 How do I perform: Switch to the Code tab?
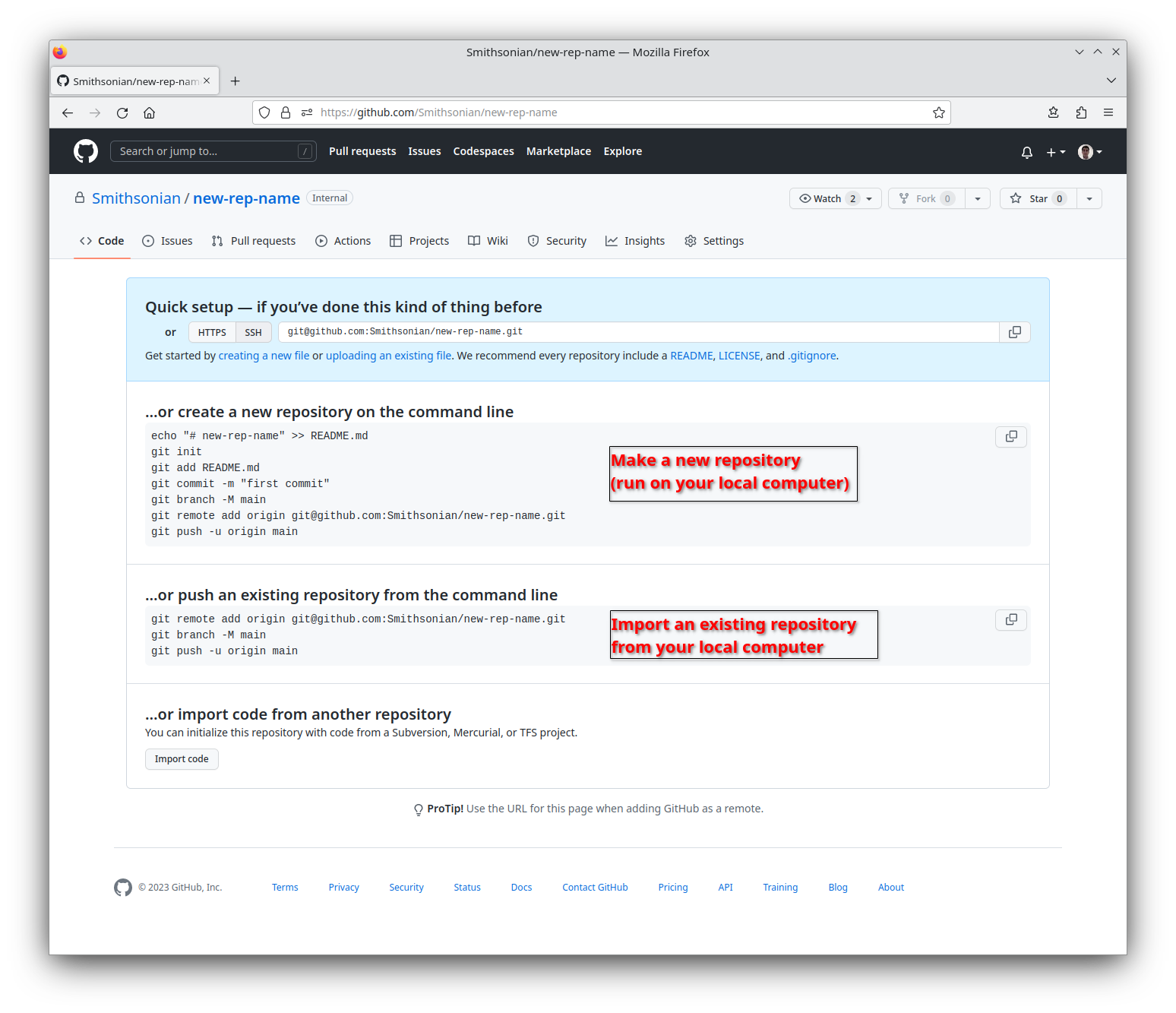pyautogui.click(x=102, y=241)
